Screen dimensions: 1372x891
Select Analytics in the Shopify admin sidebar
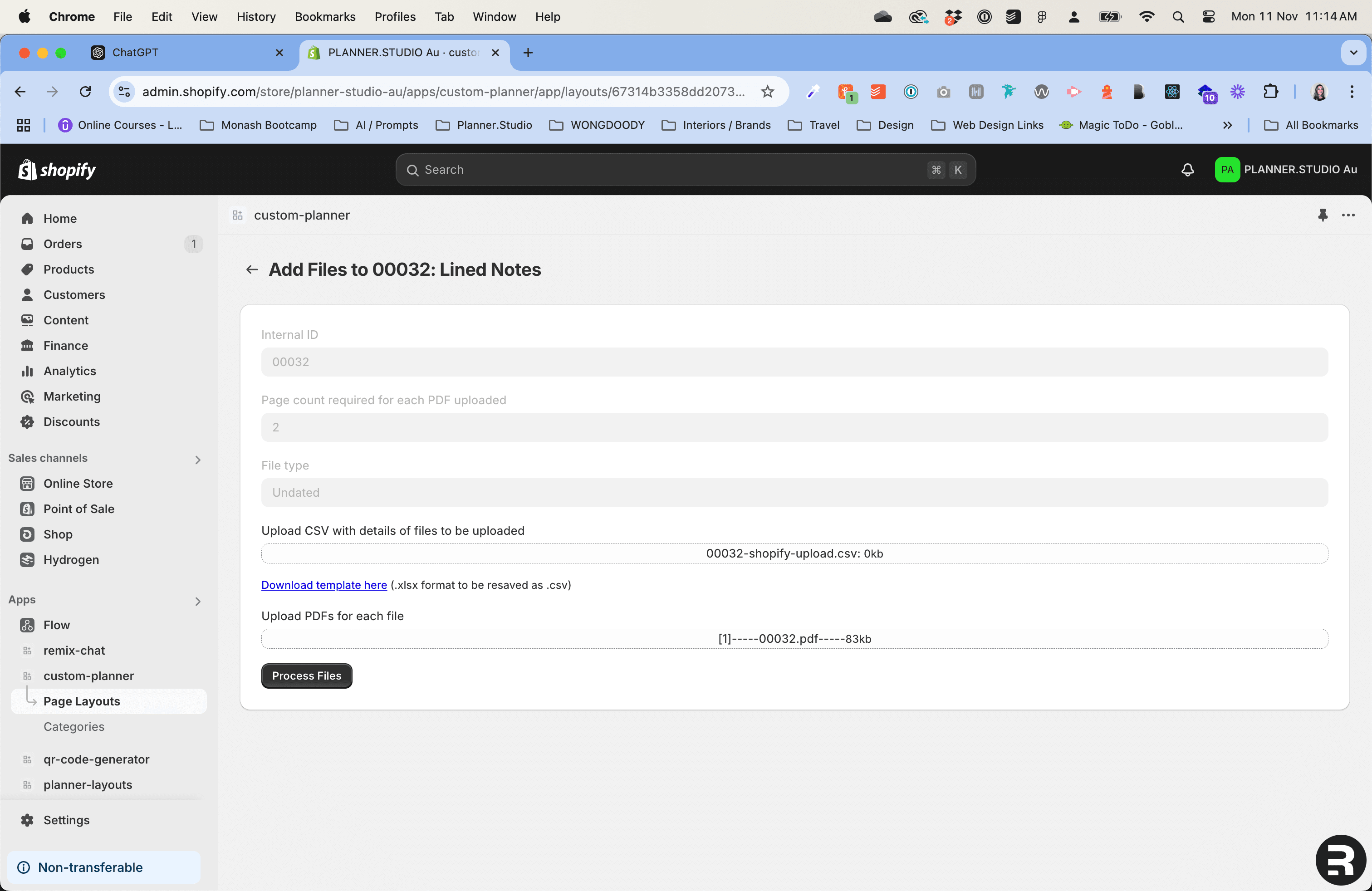click(x=70, y=371)
